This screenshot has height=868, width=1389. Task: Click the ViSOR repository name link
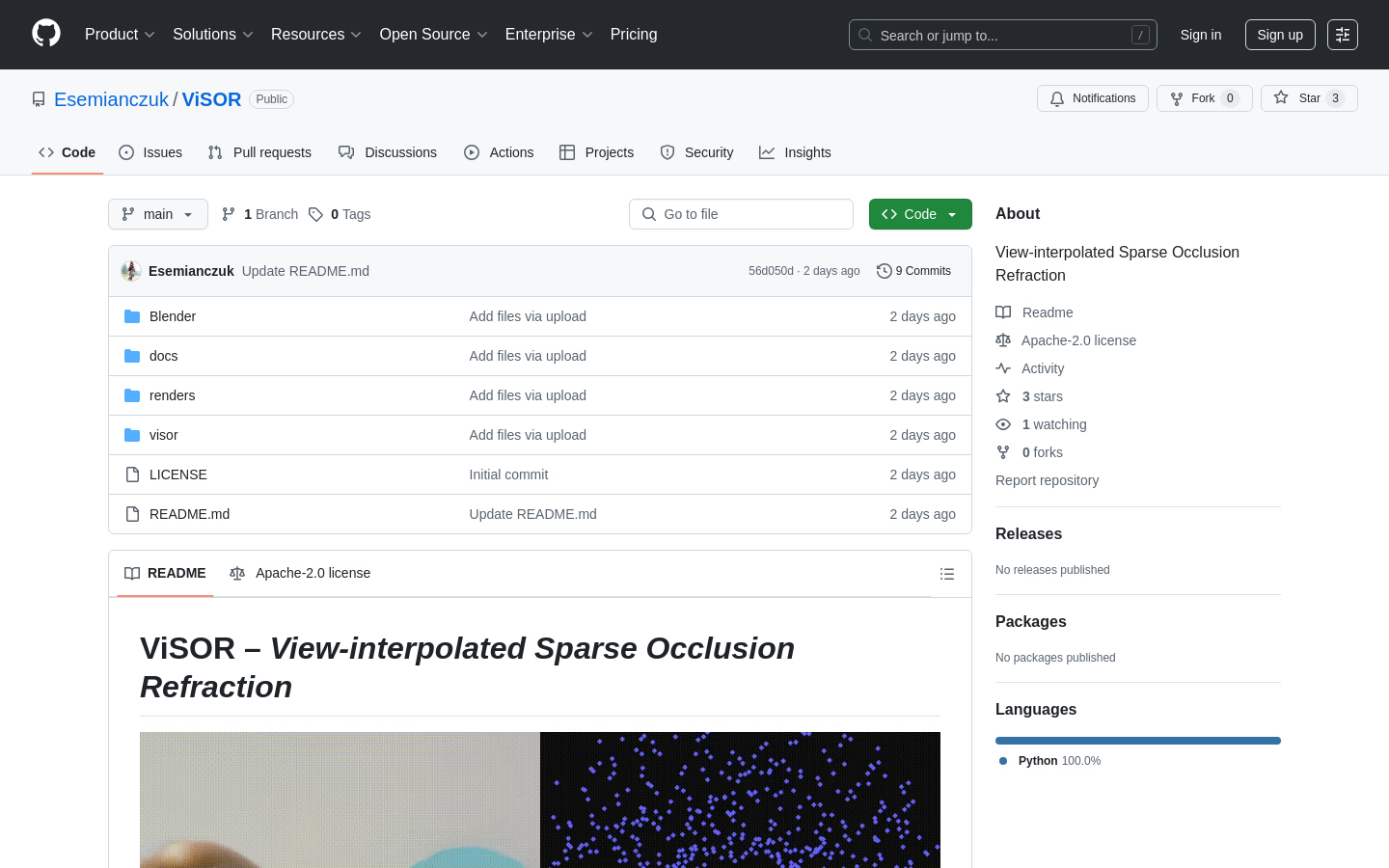pyautogui.click(x=211, y=99)
